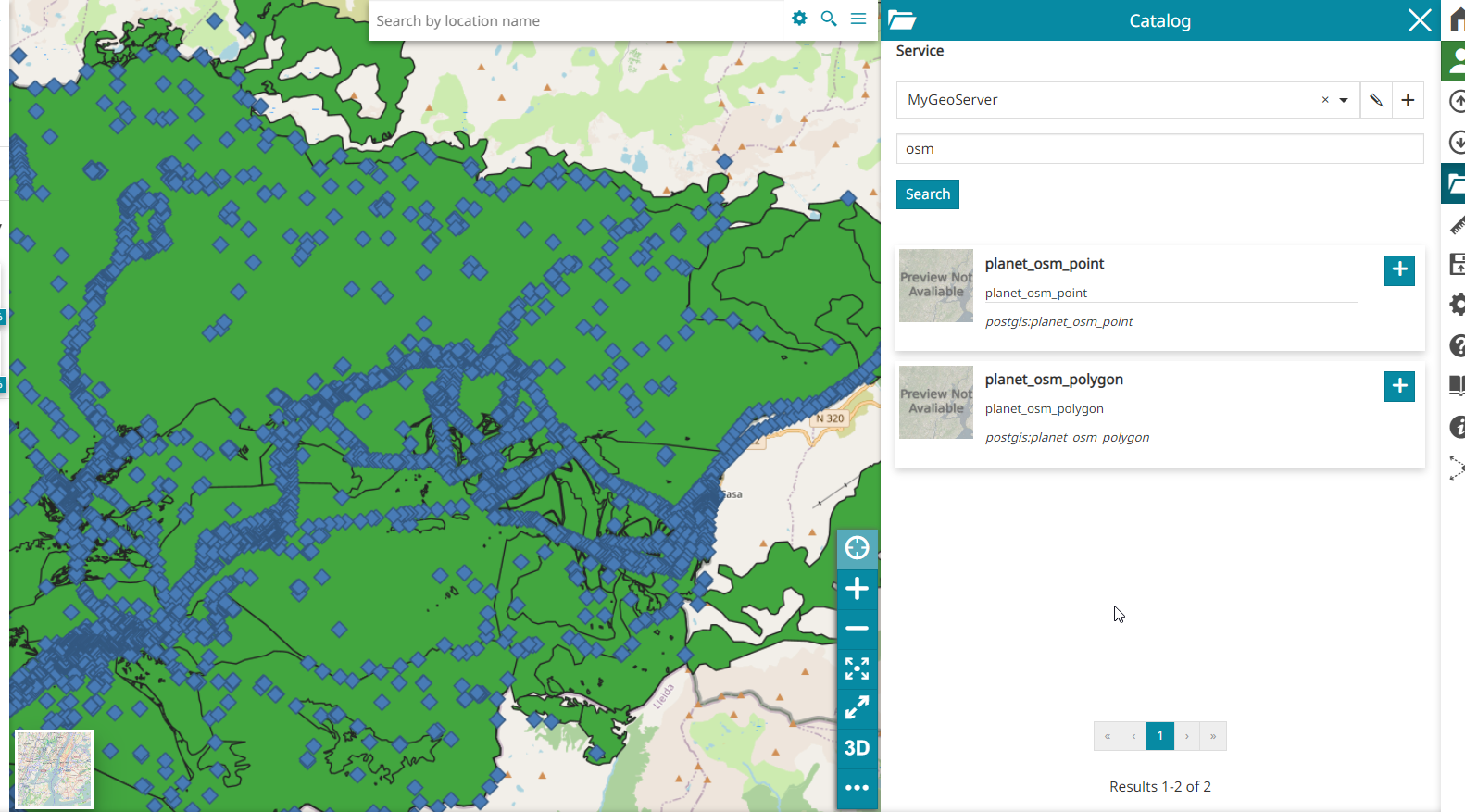Open the settings gear in sidebar menu
The width and height of the screenshot is (1465, 812).
point(1456,304)
